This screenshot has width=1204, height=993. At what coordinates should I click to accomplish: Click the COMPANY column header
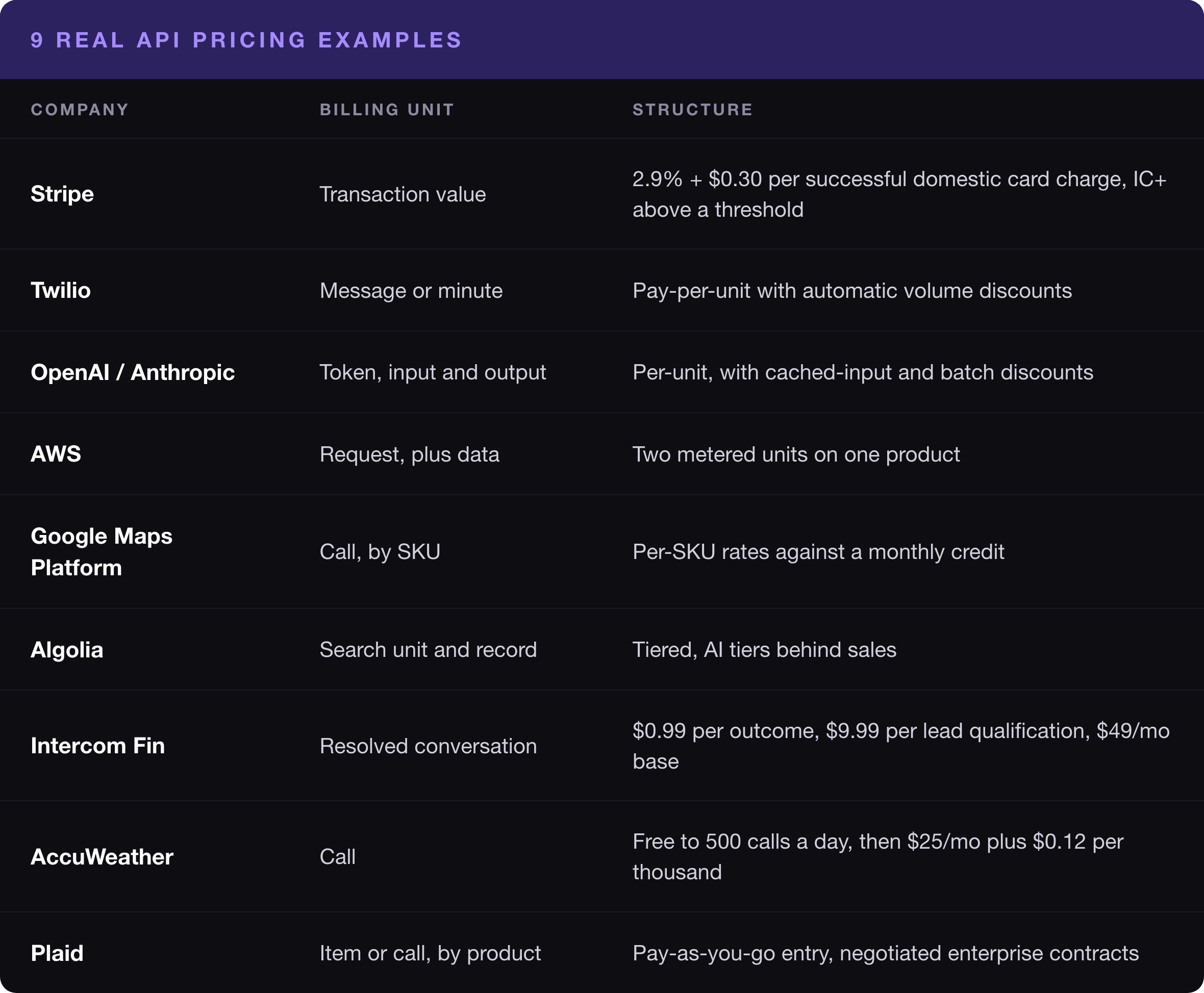[x=80, y=109]
